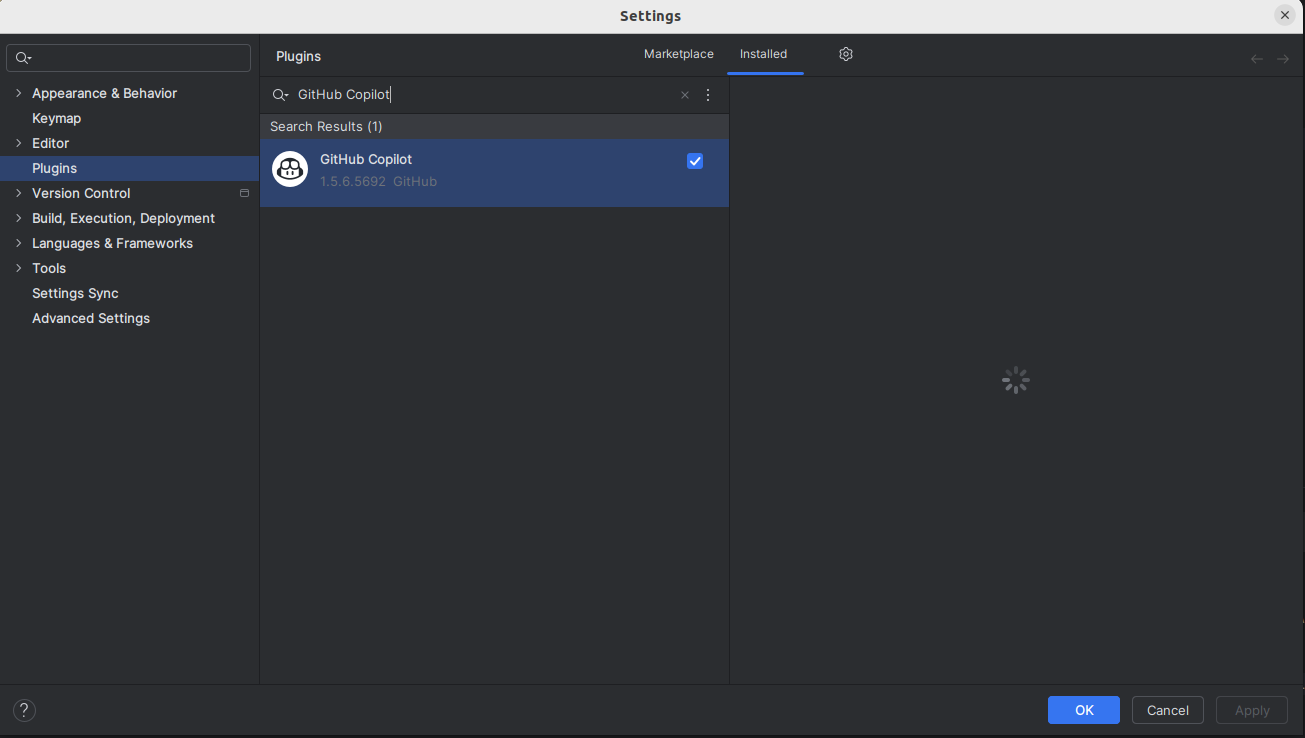1305x738 pixels.
Task: Switch to the Installed tab
Action: (763, 54)
